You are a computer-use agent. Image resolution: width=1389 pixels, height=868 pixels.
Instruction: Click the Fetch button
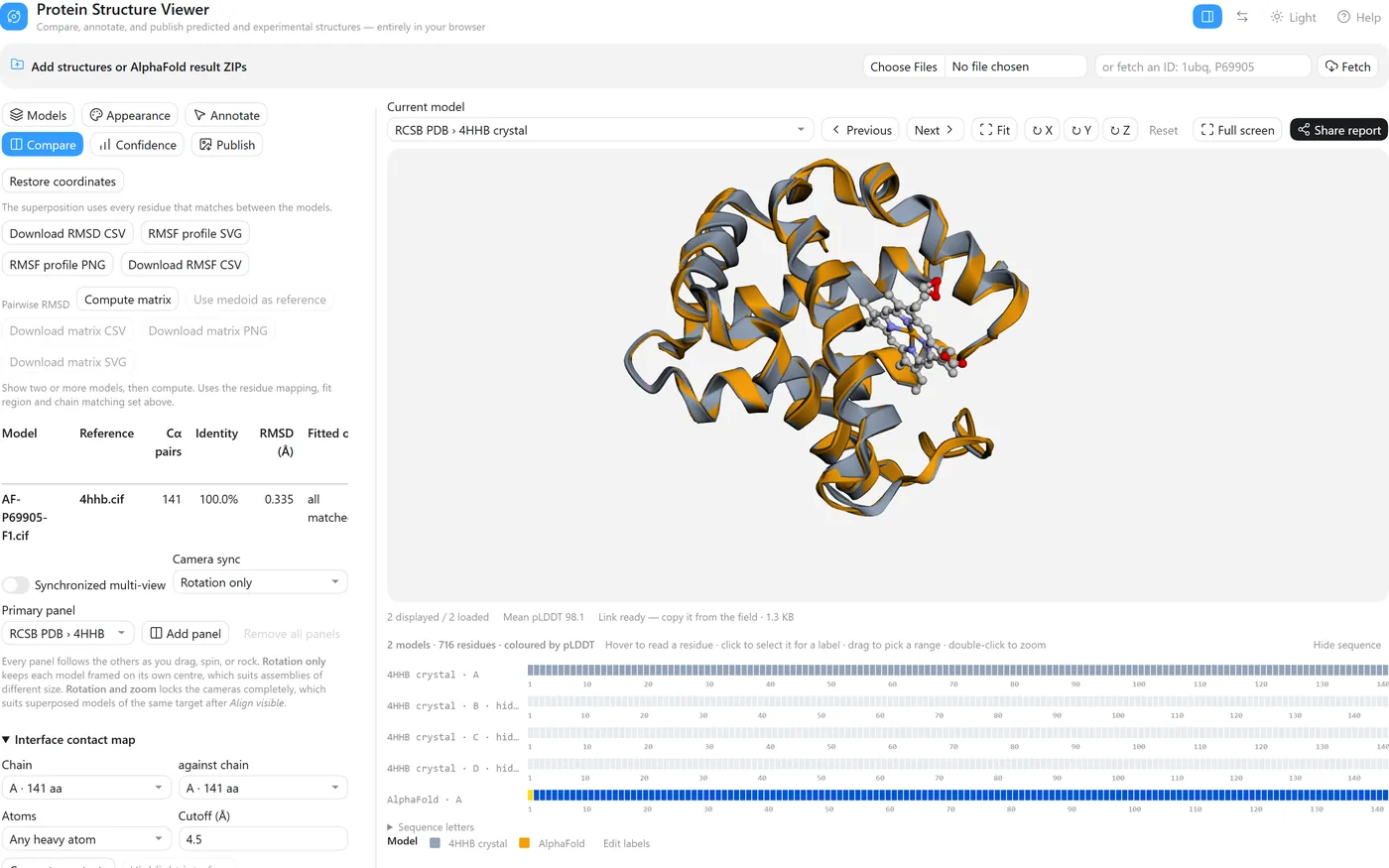point(1347,66)
